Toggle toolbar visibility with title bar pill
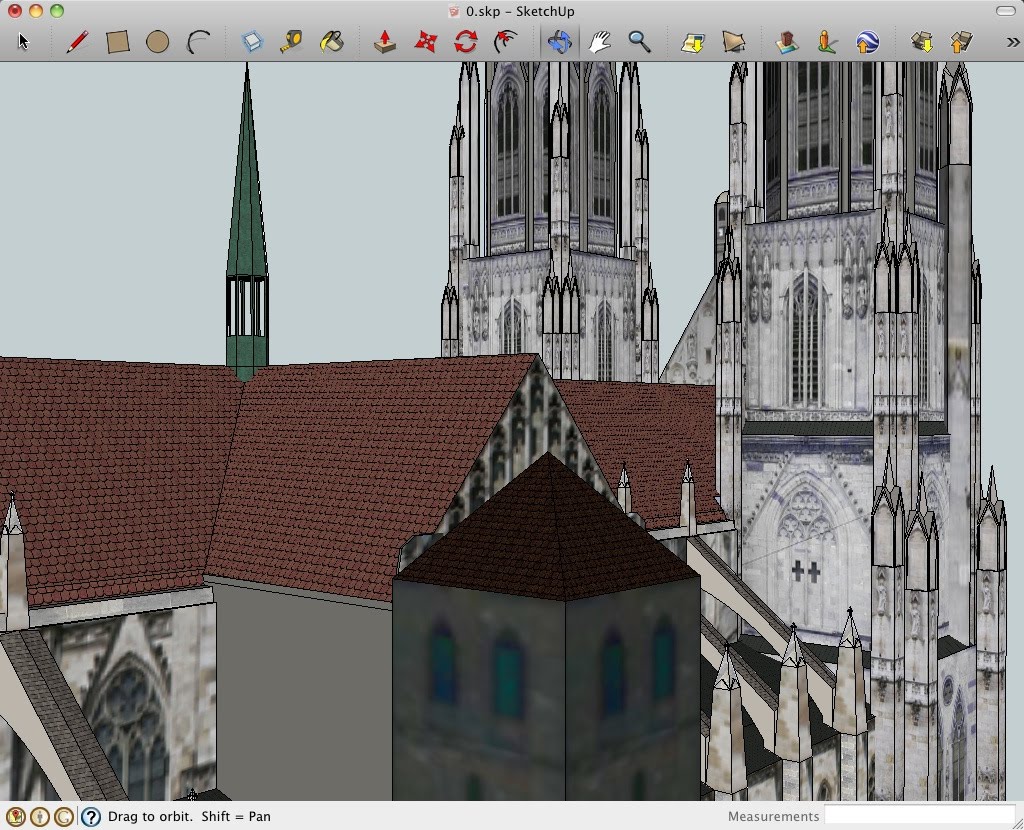1024x830 pixels. tap(1005, 11)
